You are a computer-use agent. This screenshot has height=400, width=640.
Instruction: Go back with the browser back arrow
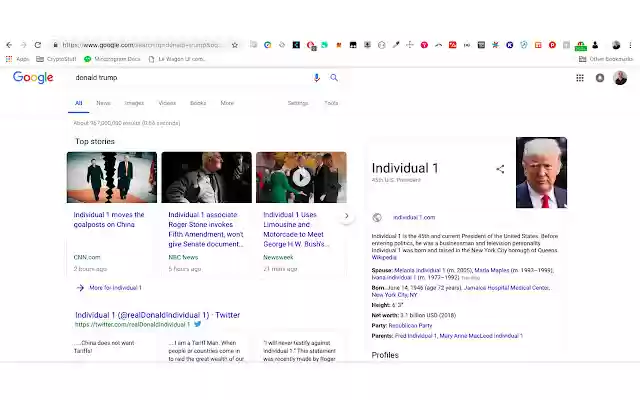9,45
